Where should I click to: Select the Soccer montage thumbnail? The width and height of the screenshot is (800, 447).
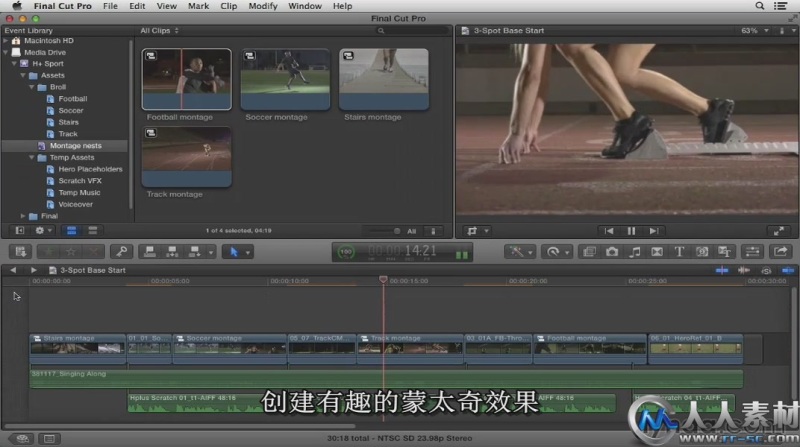285,79
